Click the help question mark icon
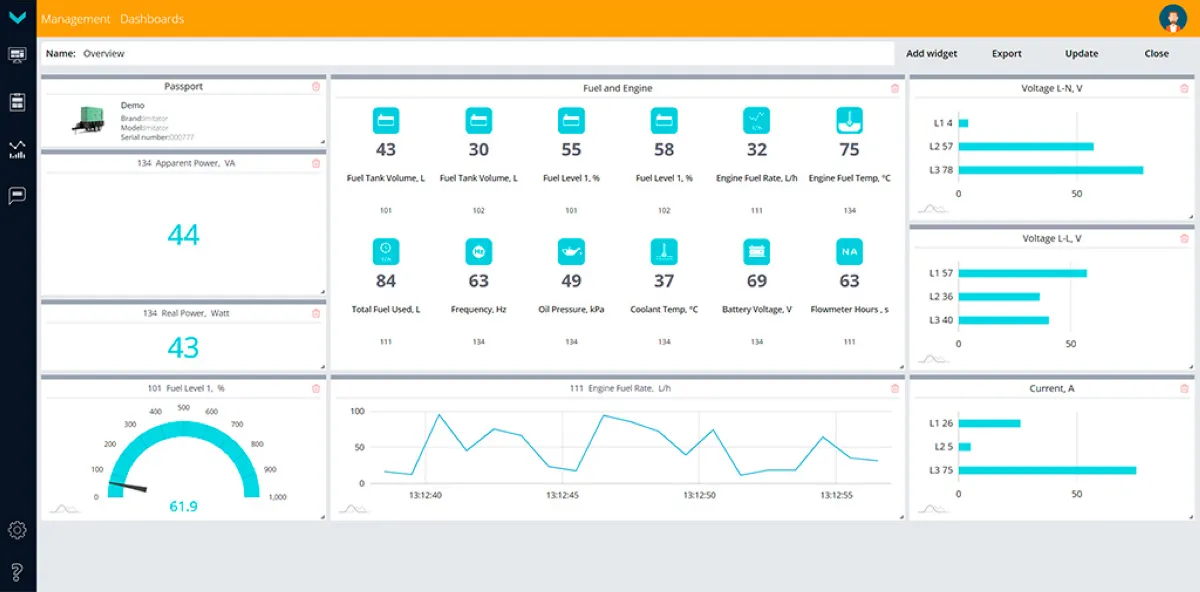This screenshot has width=1200, height=592. [17, 572]
